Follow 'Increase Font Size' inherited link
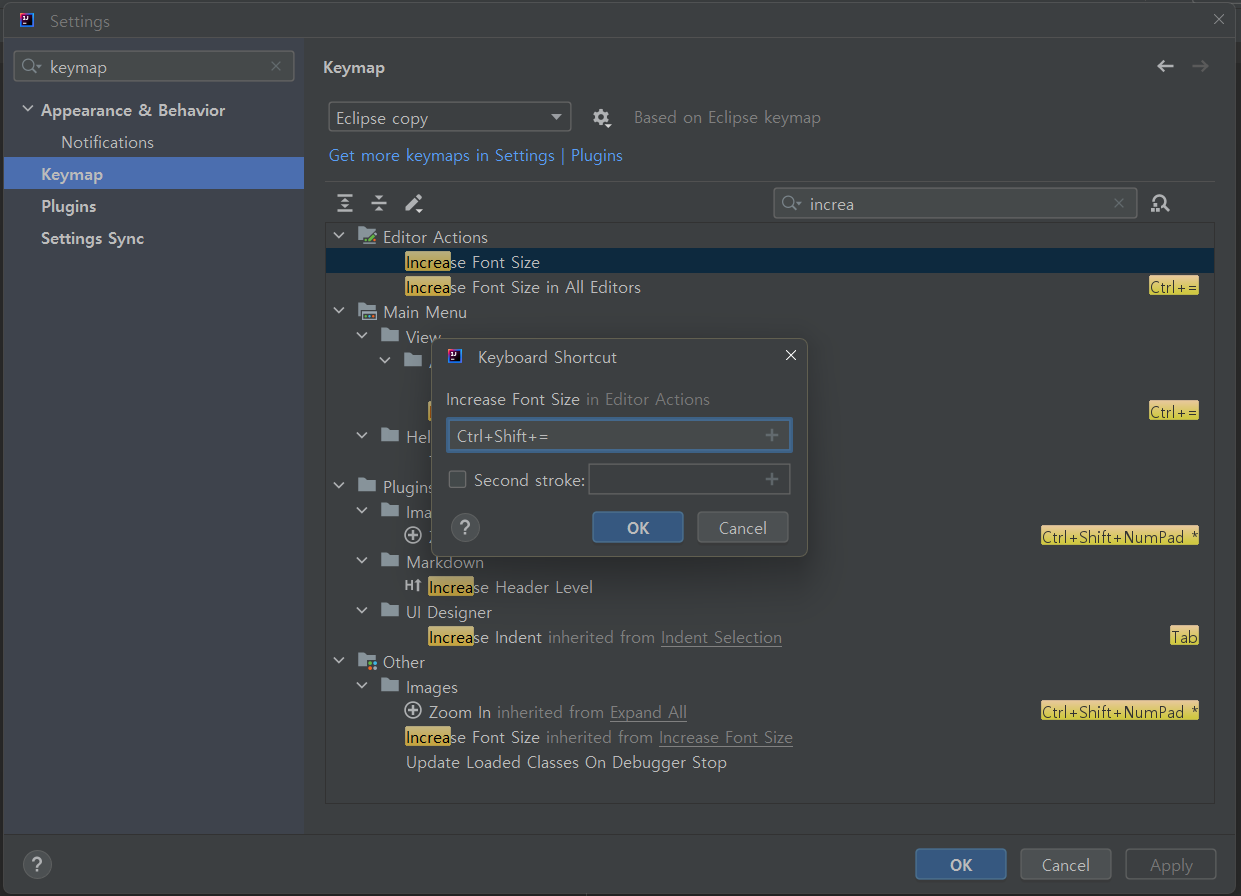 tap(726, 737)
